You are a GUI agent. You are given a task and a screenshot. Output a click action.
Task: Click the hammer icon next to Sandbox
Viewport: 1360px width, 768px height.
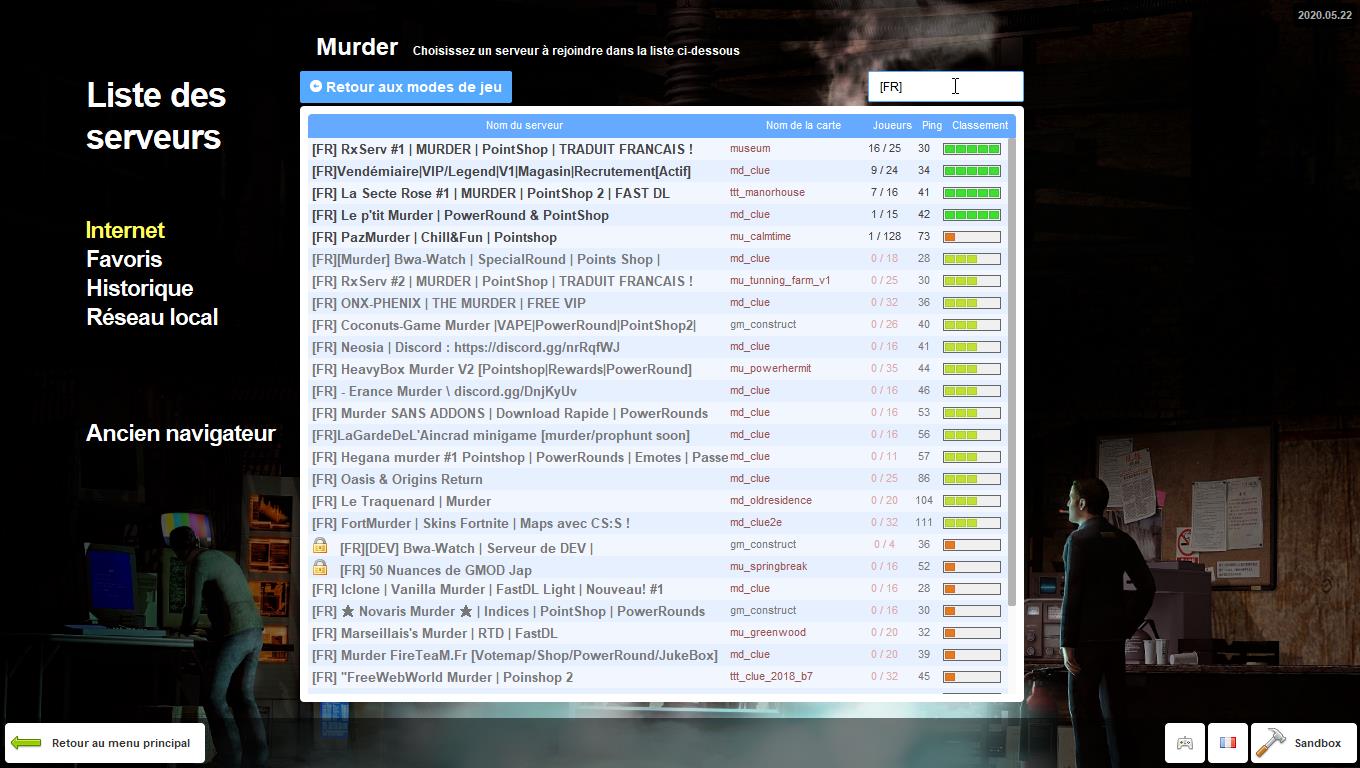1271,742
